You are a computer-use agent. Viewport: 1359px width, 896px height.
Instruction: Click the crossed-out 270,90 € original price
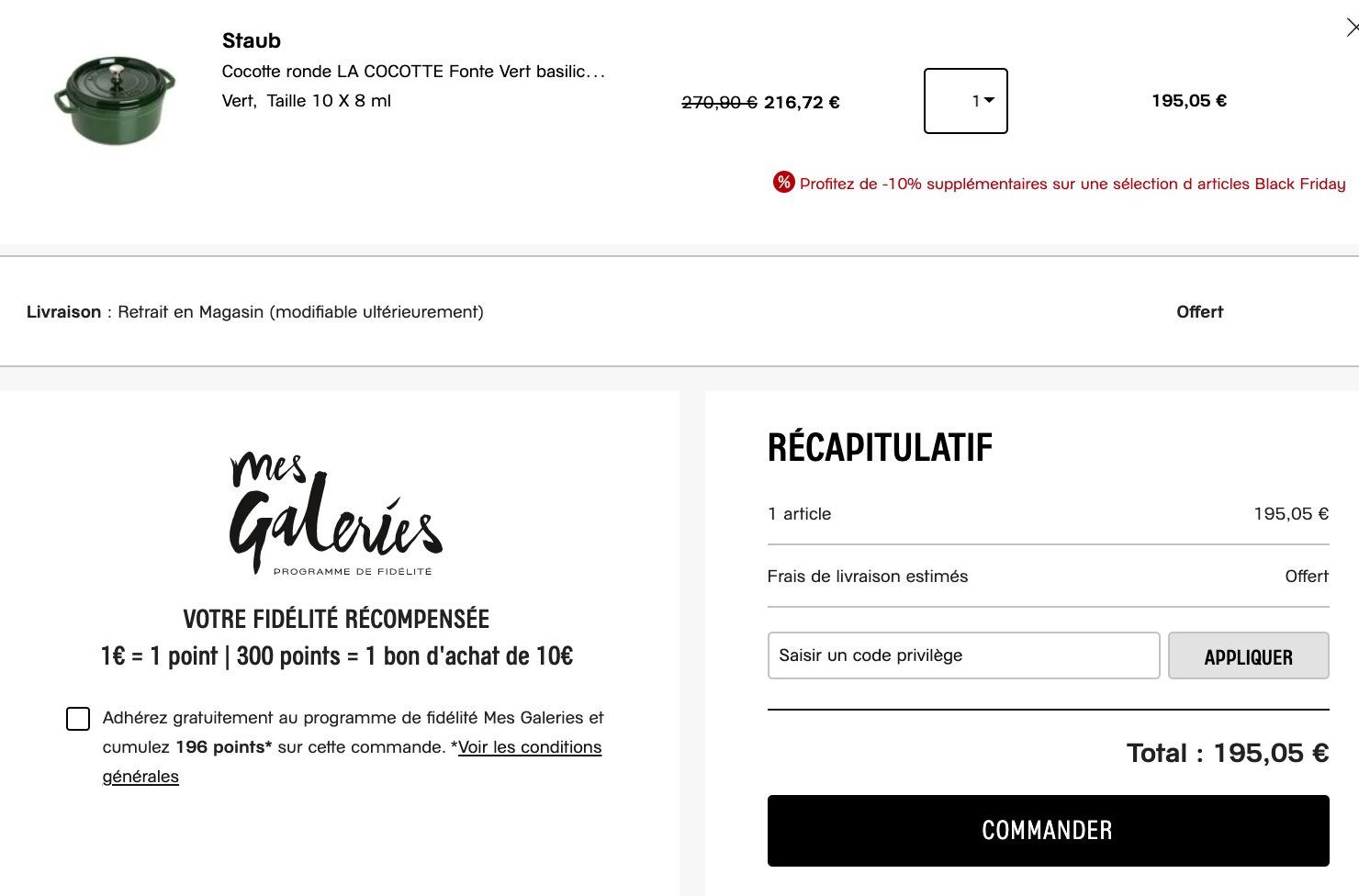coord(719,103)
